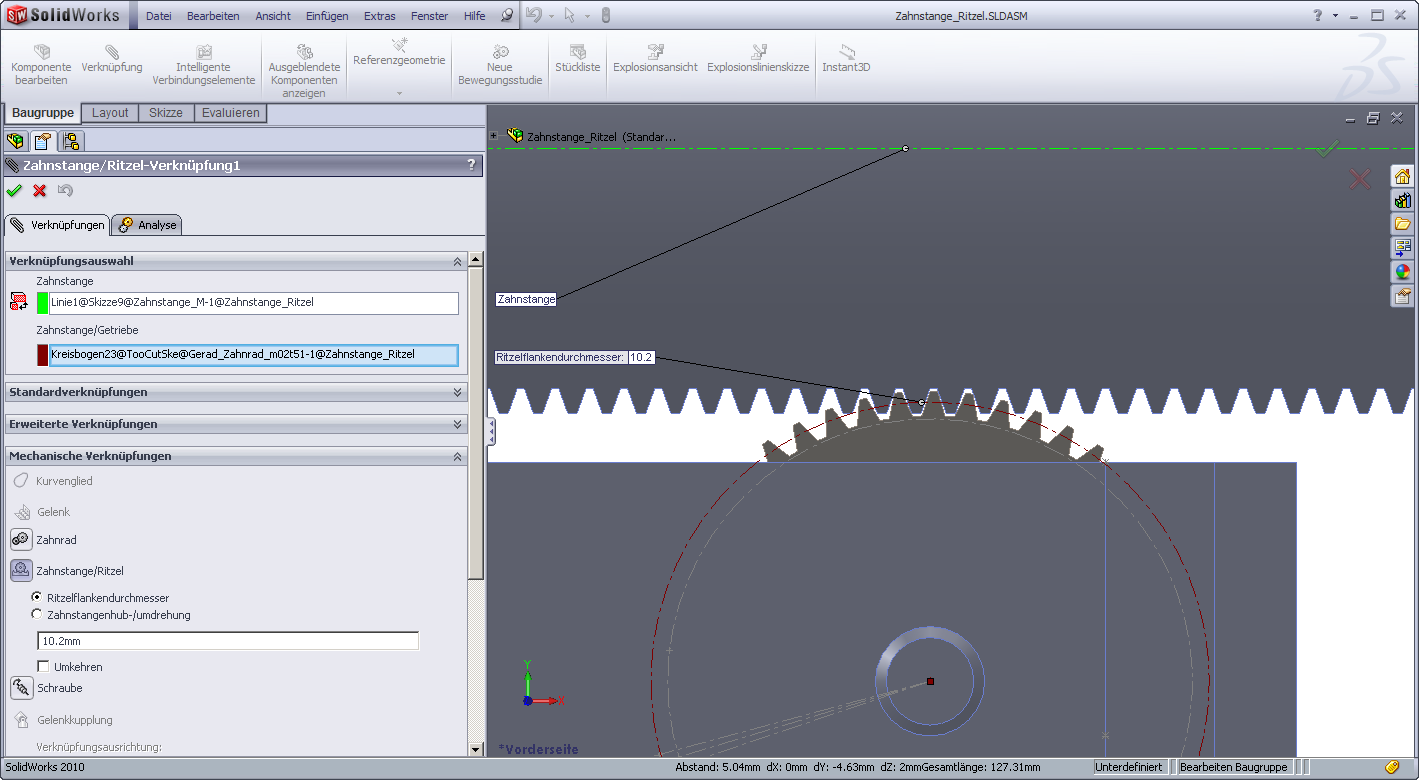
Task: Switch to the Layout tab
Action: coord(110,113)
